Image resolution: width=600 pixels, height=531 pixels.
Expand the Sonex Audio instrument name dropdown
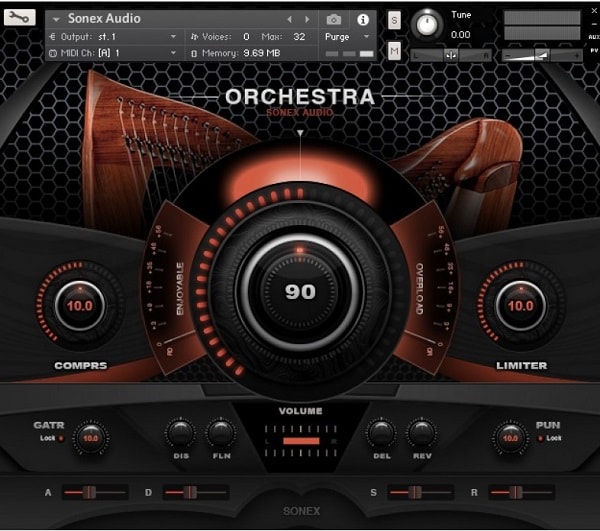pos(56,19)
